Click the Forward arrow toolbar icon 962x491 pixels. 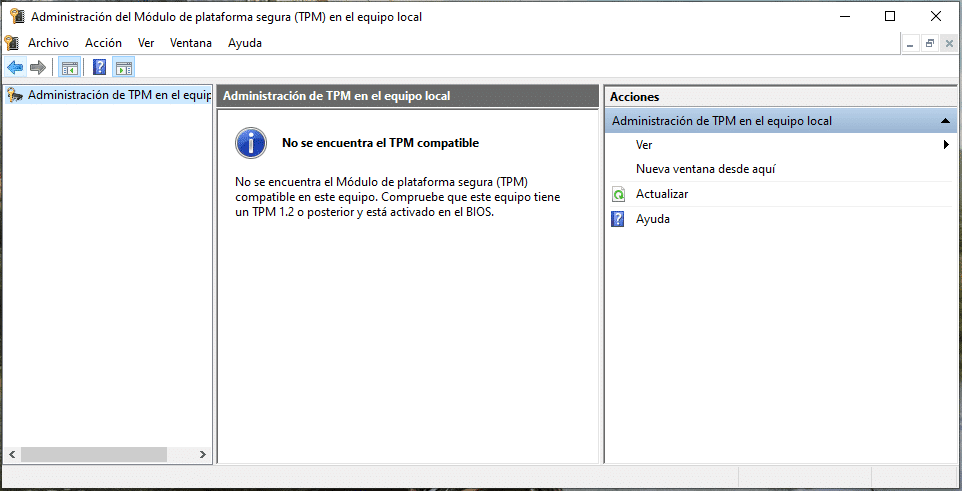click(x=38, y=67)
